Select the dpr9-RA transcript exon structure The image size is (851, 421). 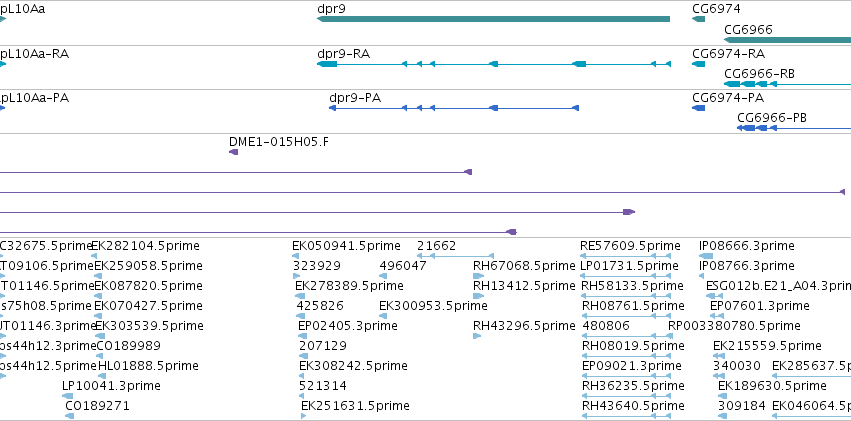[x=494, y=64]
